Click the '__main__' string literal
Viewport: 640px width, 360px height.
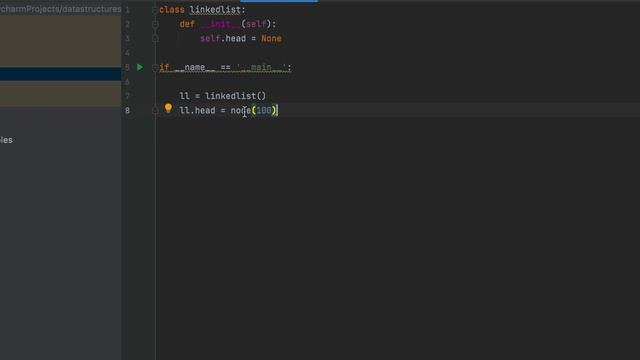(261, 68)
